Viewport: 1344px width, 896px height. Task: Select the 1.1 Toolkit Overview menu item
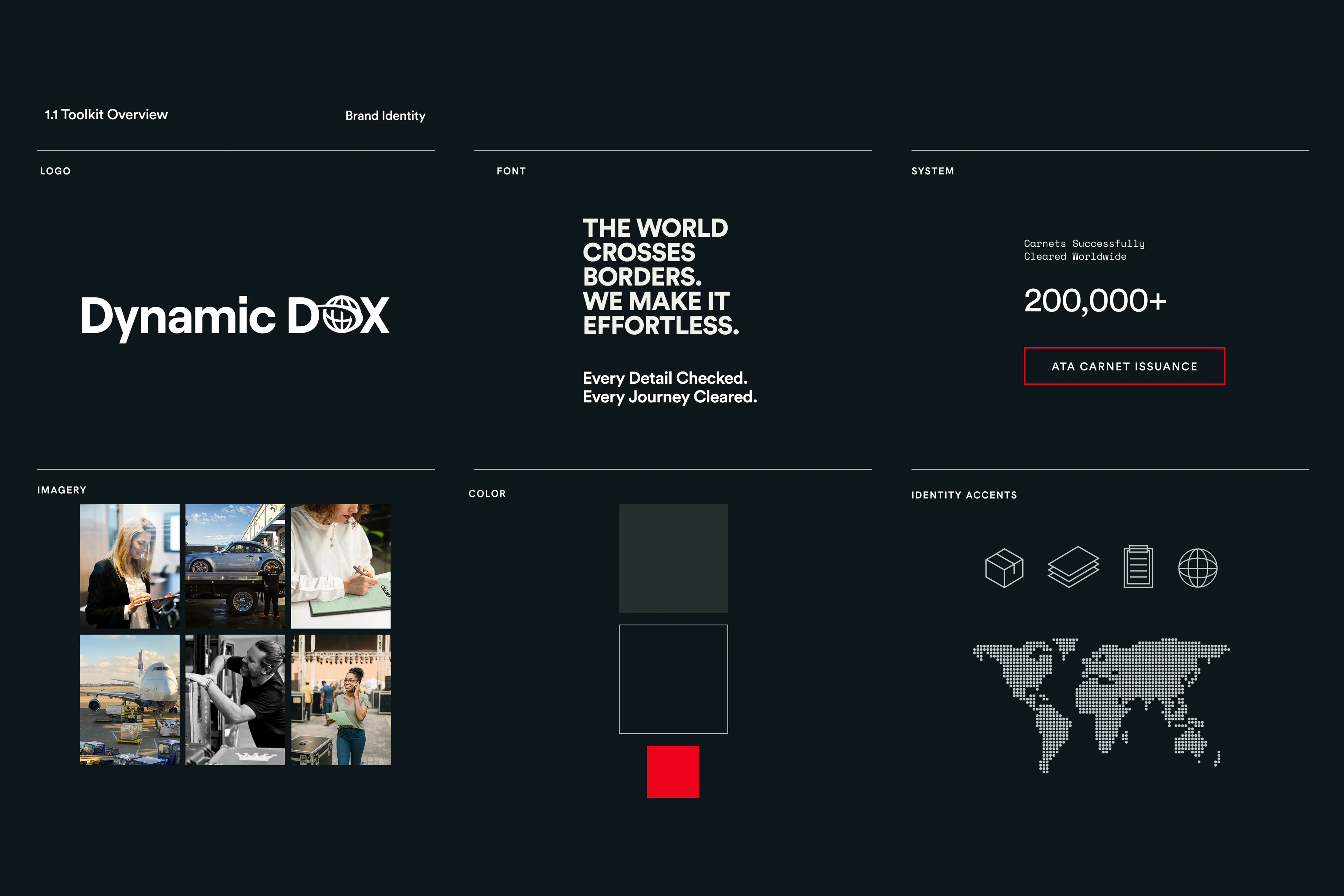pos(106,114)
